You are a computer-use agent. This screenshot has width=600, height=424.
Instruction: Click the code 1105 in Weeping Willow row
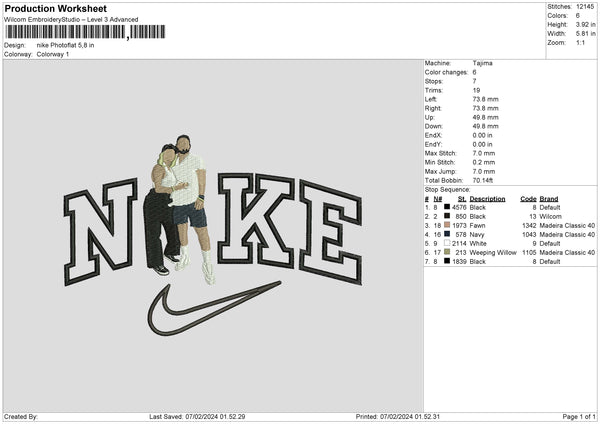coord(529,253)
